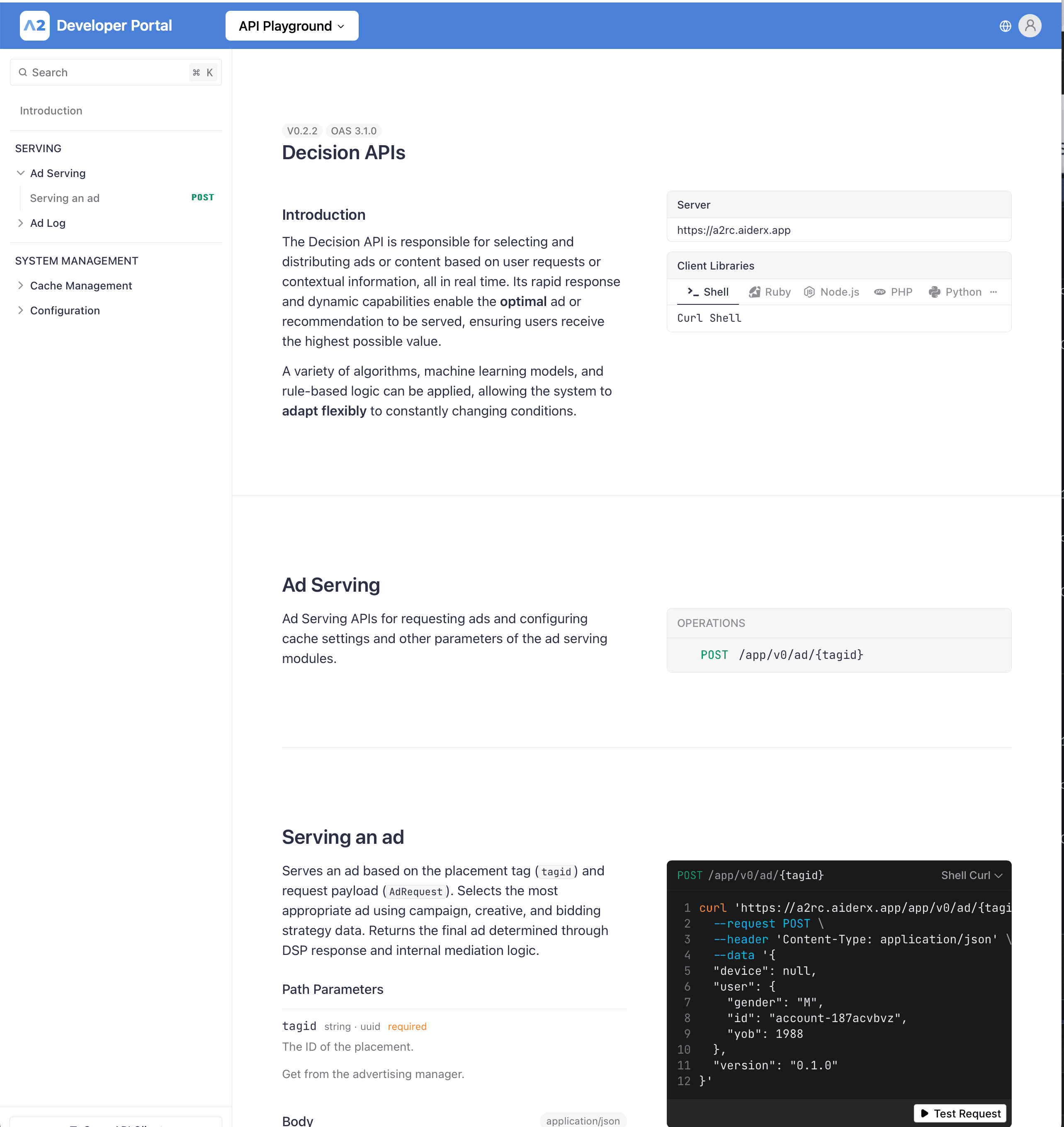1064x1127 pixels.
Task: Expand the Ad Log section
Action: [x=21, y=223]
